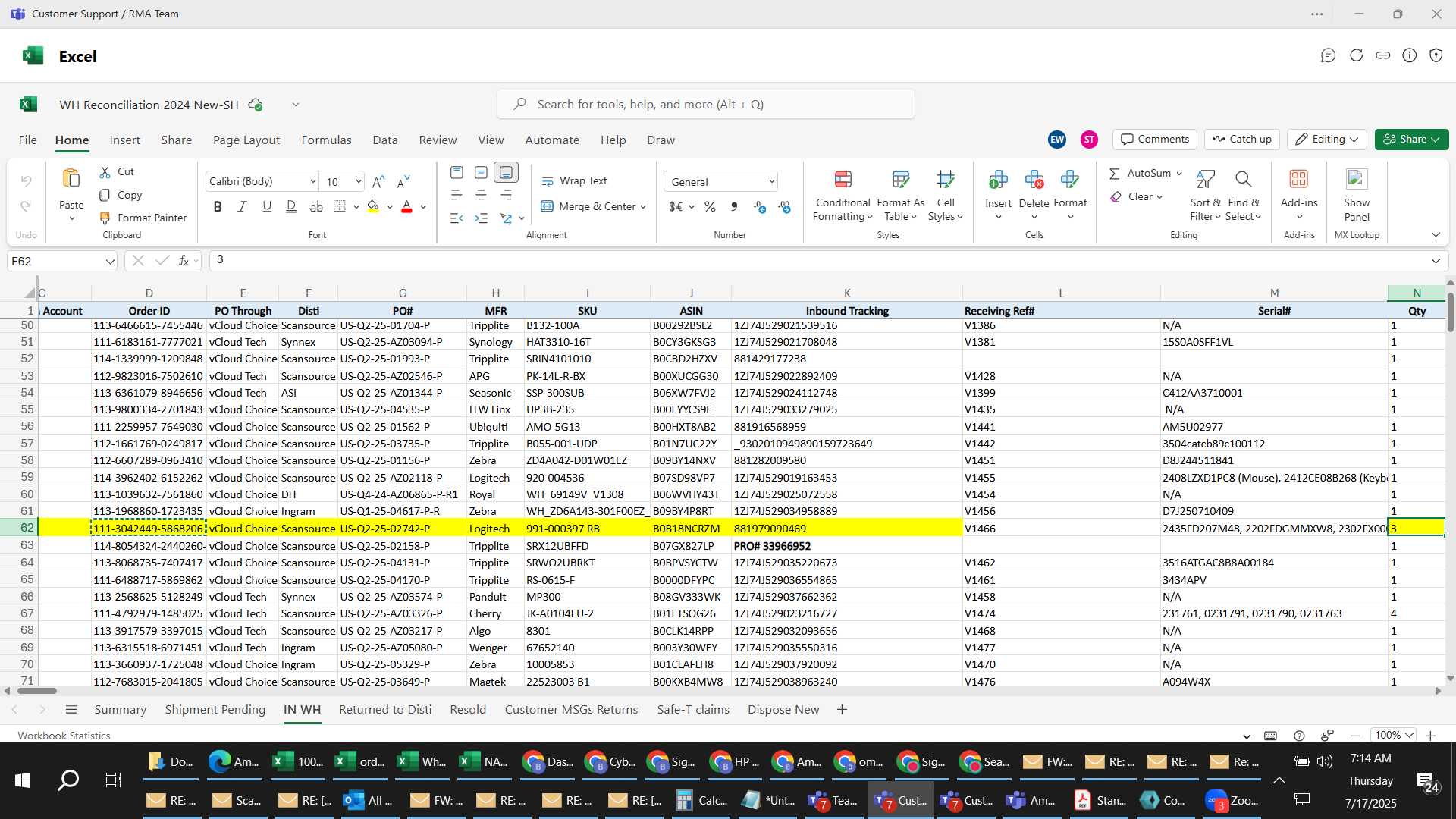Toggle Wrap Text
1456x819 pixels.
click(x=574, y=181)
